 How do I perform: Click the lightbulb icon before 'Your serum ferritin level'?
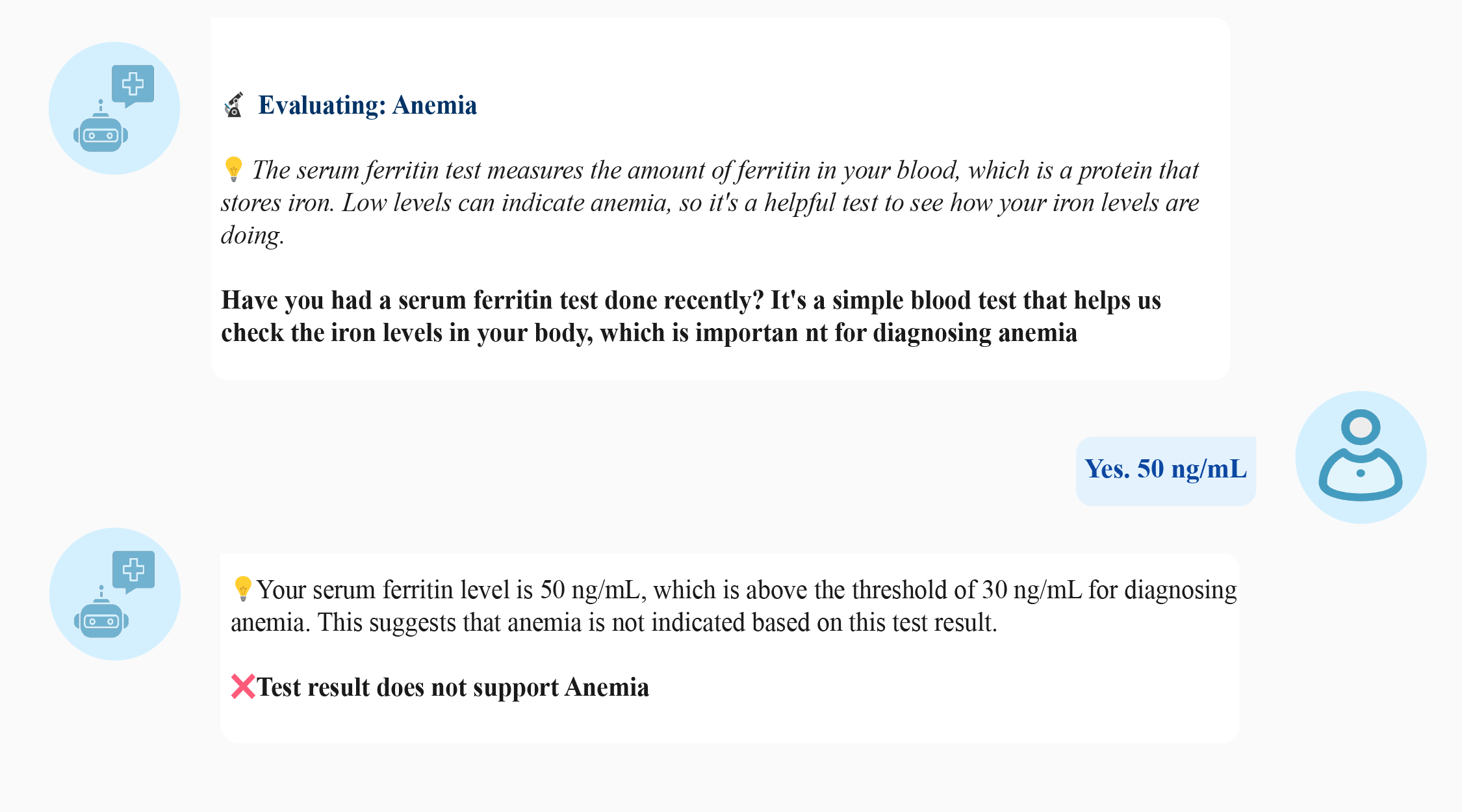242,589
